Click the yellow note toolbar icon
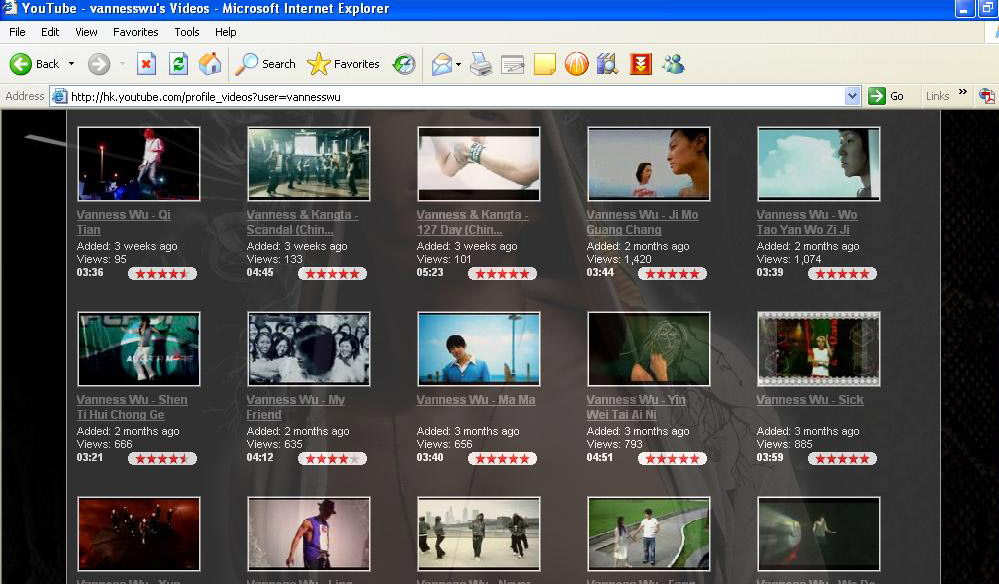Screen dimensions: 999x584 [545, 64]
